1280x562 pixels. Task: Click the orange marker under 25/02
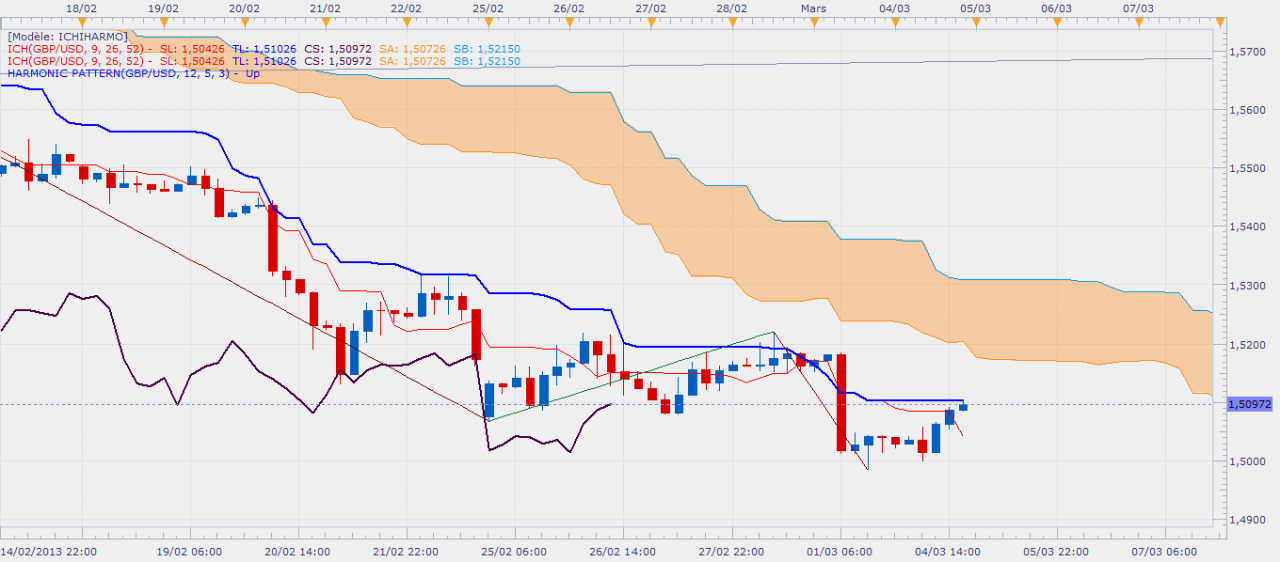487,20
